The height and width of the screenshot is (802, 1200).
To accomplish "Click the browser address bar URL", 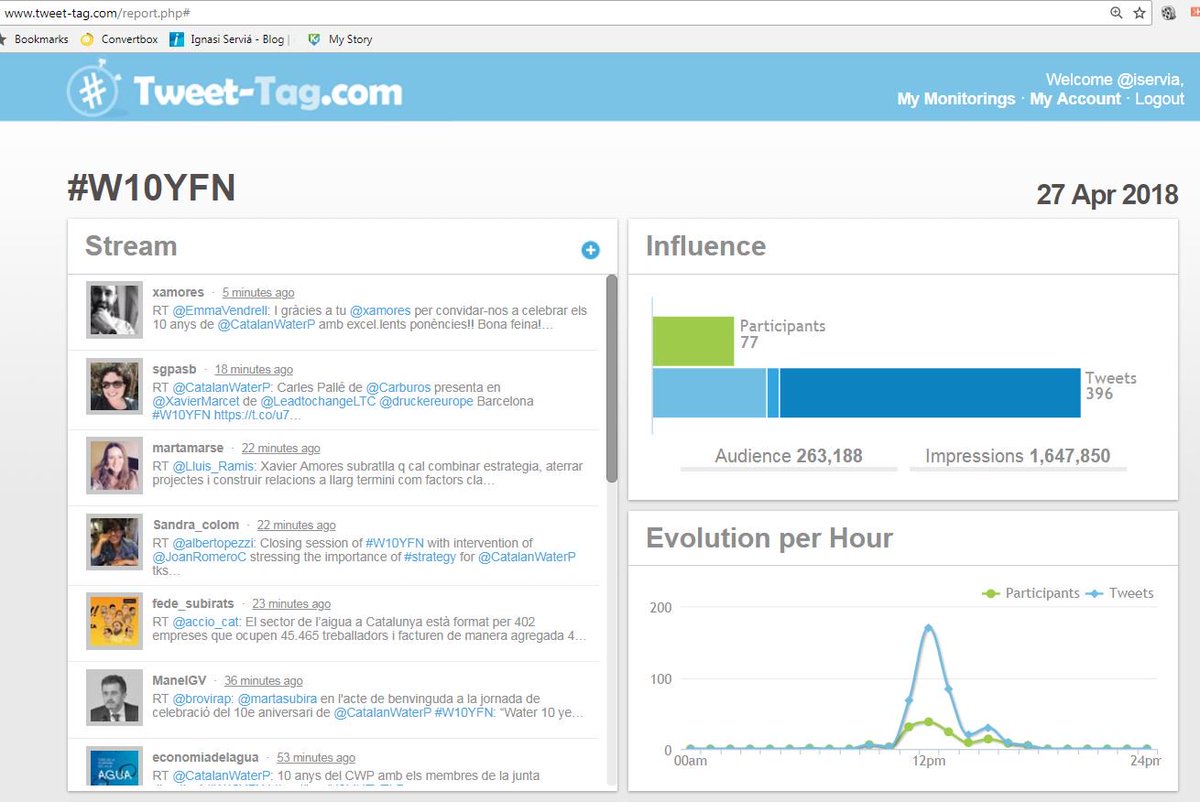I will coord(96,13).
